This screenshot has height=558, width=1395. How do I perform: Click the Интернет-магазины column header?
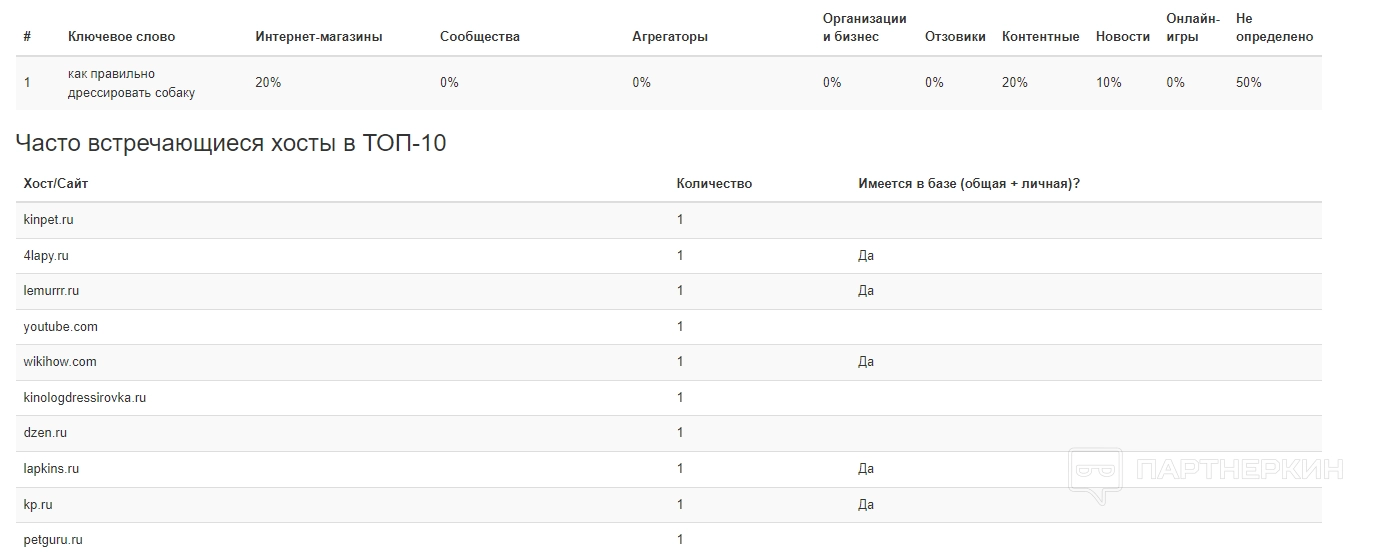pyautogui.click(x=319, y=37)
